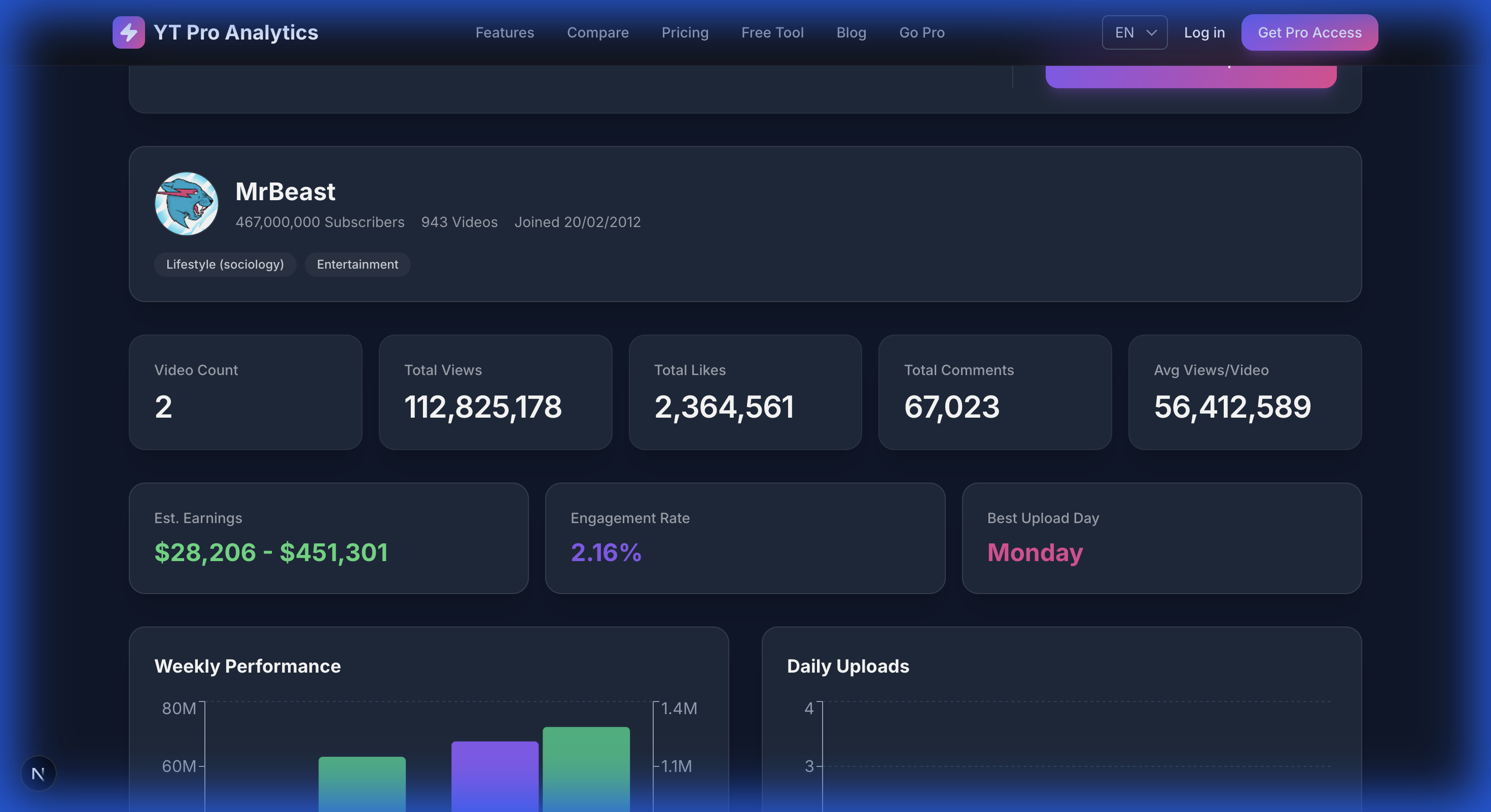Click the language selector chevron arrow
1491x812 pixels.
(1151, 32)
